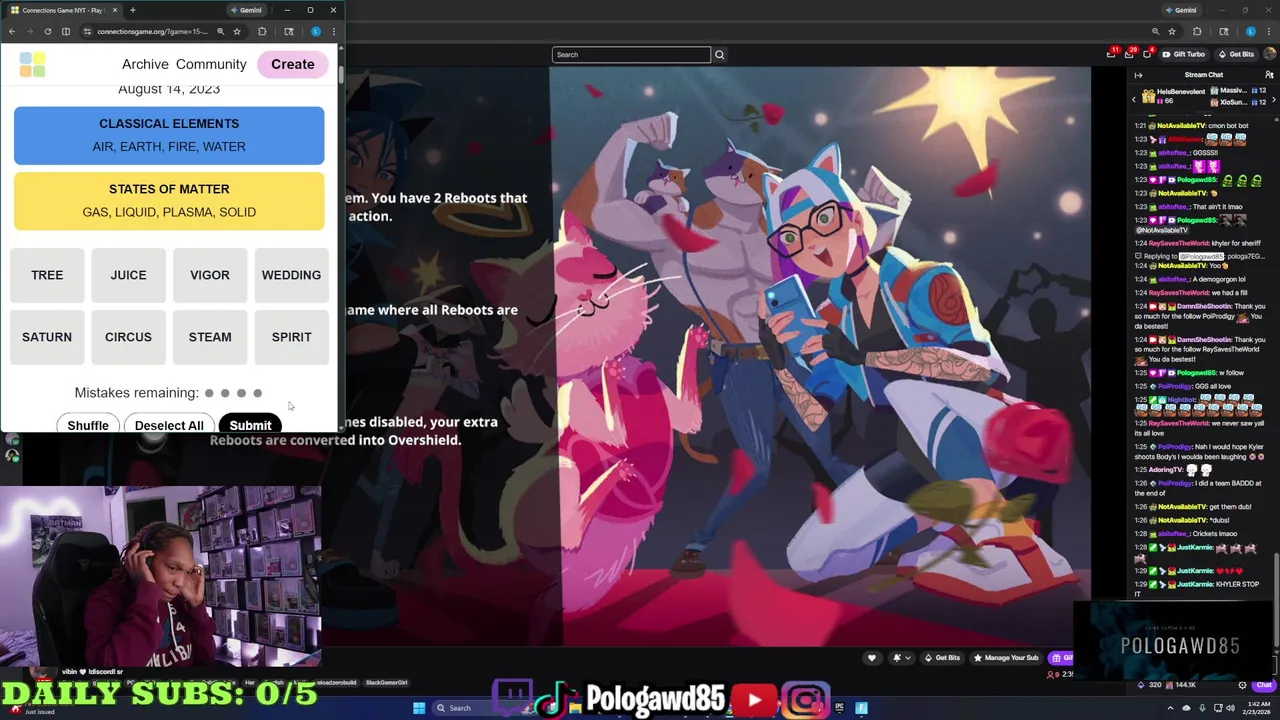Viewport: 1280px width, 720px height.
Task: Open the Community page link
Action: click(211, 64)
